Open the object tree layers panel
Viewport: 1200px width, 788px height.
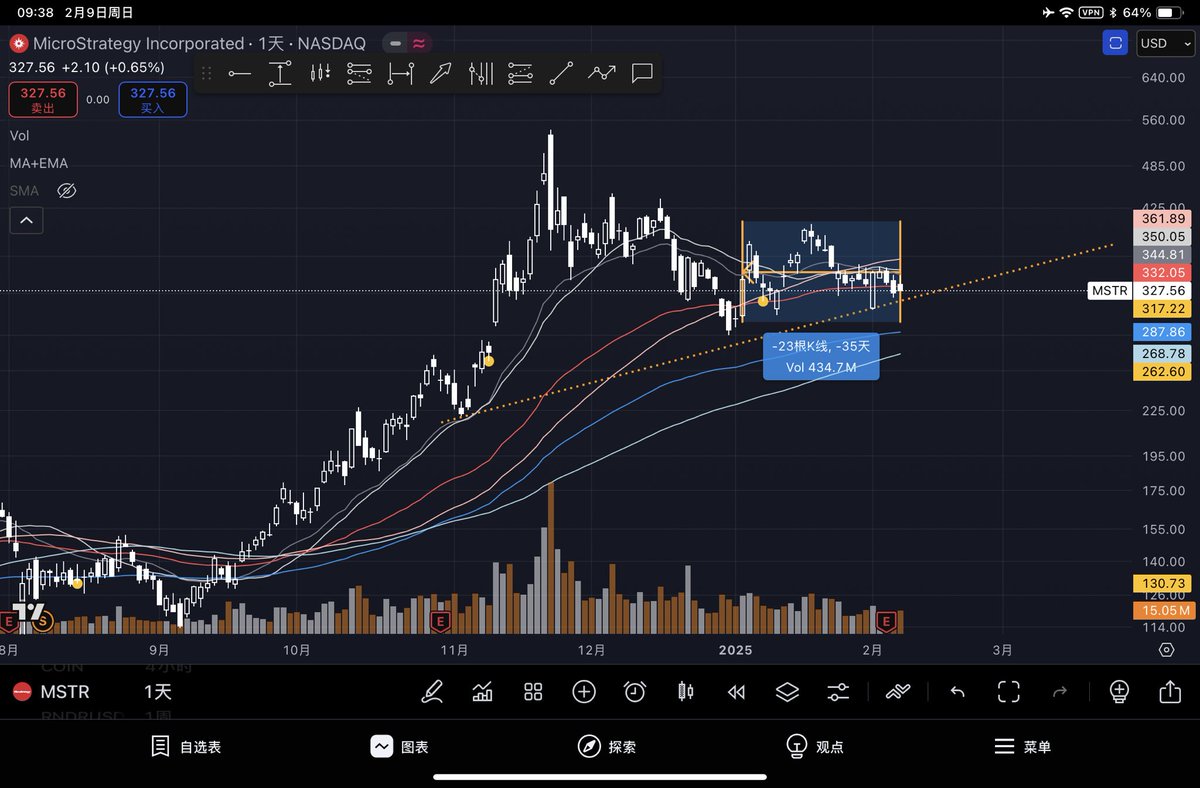pyautogui.click(x=787, y=692)
